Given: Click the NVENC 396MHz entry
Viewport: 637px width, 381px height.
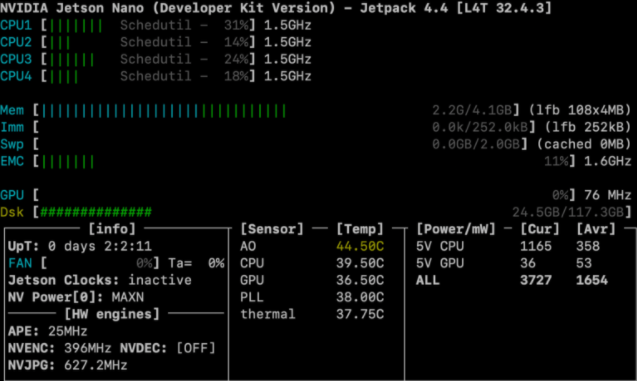Looking at the screenshot, I should click(x=59, y=349).
